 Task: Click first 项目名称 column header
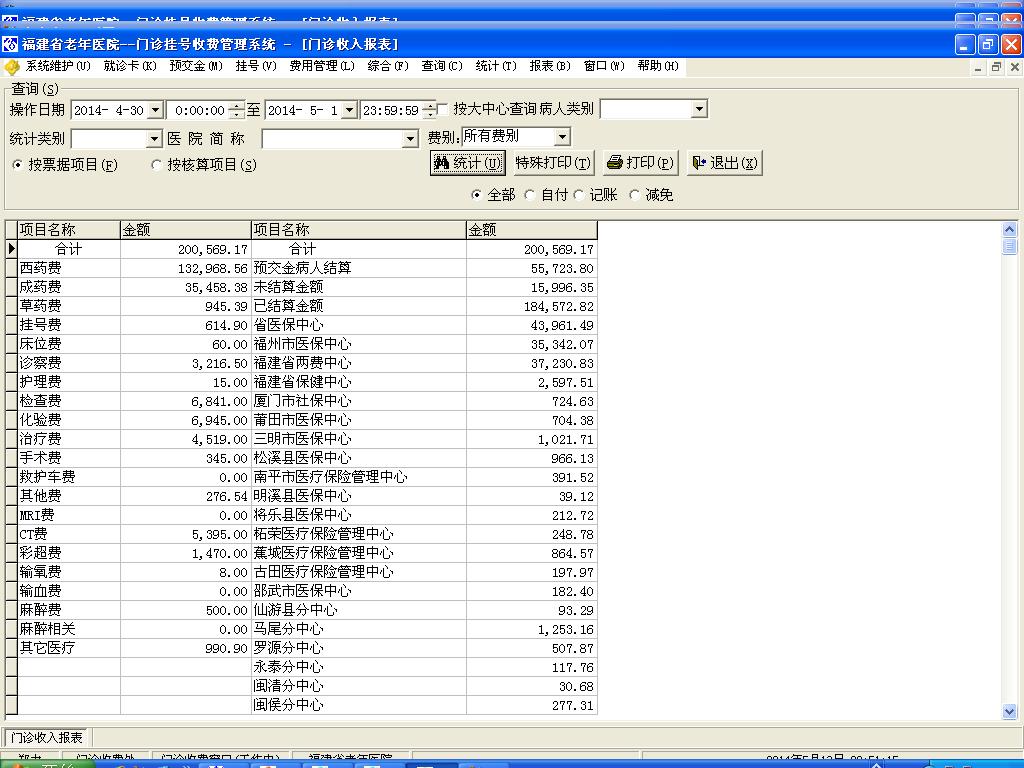pos(69,230)
